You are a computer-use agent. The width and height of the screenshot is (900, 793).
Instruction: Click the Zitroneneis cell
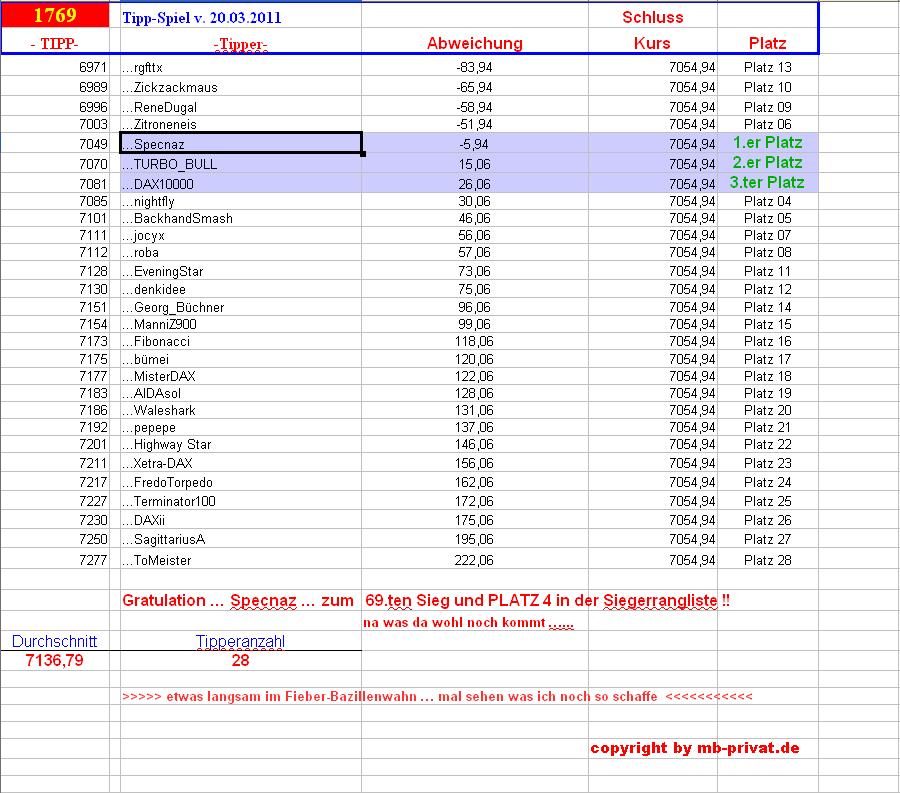click(x=240, y=125)
